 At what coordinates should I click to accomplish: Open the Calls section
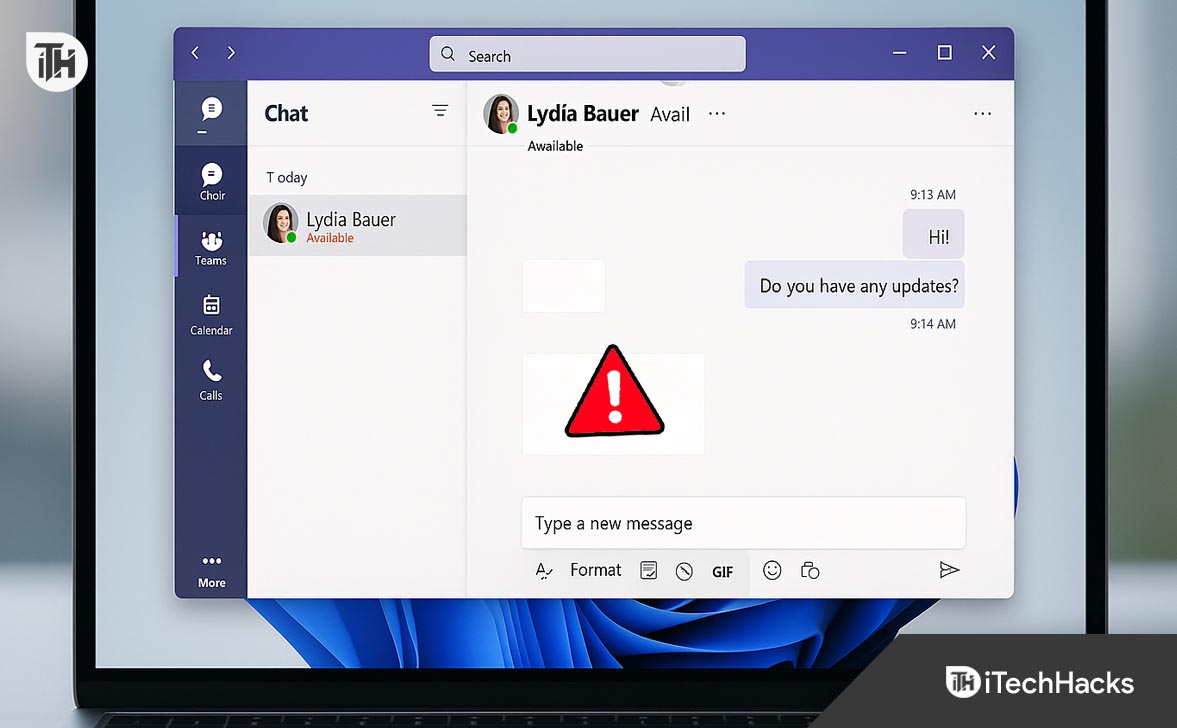[211, 379]
